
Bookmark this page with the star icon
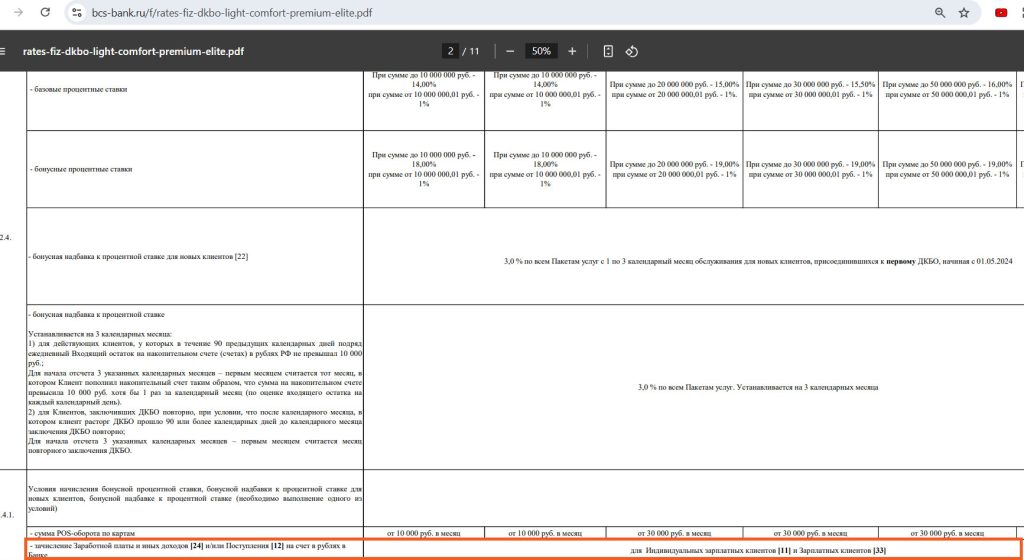point(964,12)
